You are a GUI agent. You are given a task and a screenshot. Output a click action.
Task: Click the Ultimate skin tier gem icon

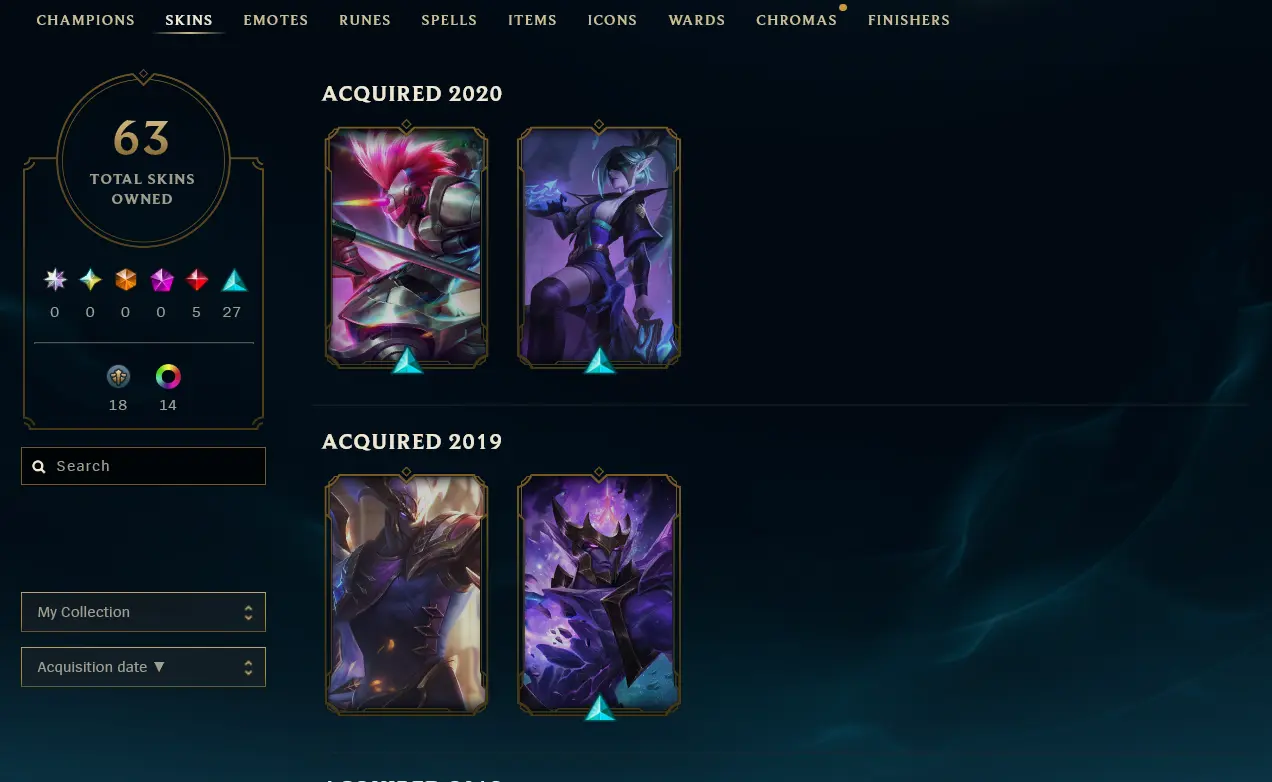pyautogui.click(x=55, y=280)
